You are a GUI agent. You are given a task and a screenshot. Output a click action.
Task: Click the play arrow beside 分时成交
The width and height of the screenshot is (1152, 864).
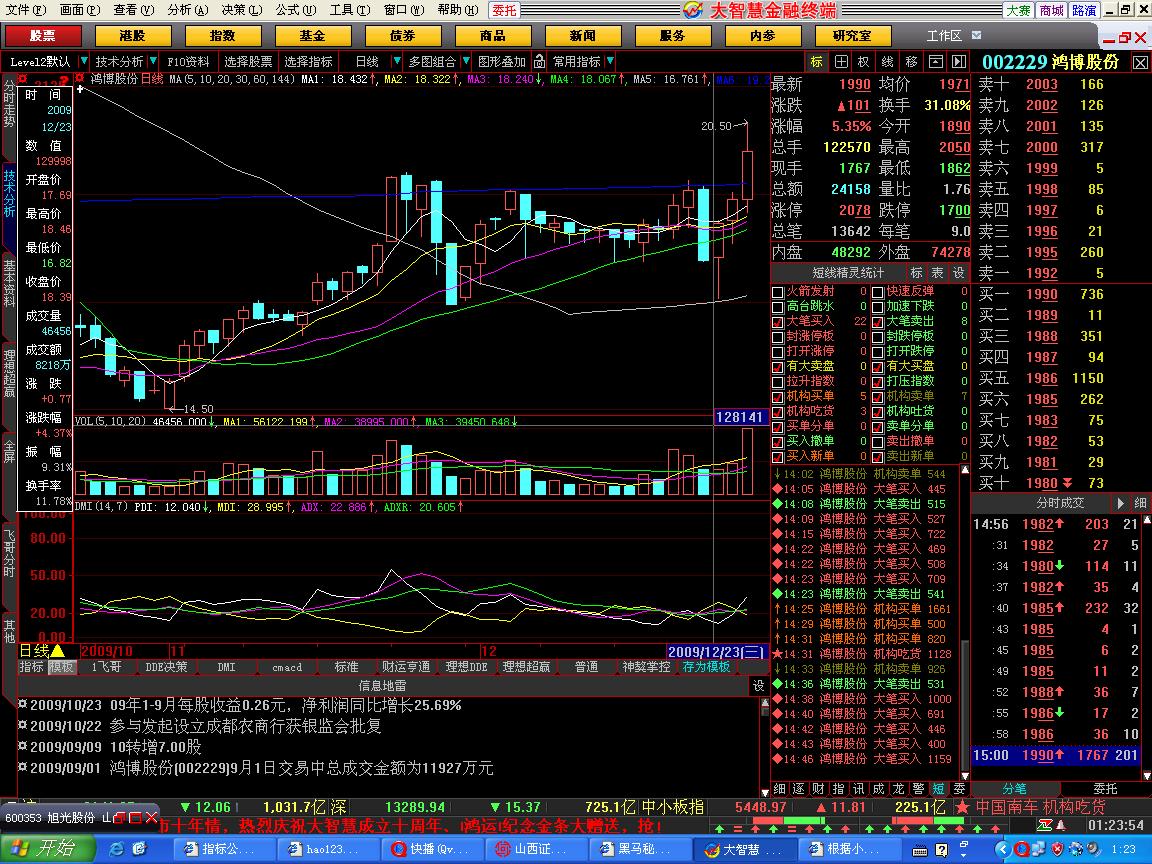coord(1120,503)
